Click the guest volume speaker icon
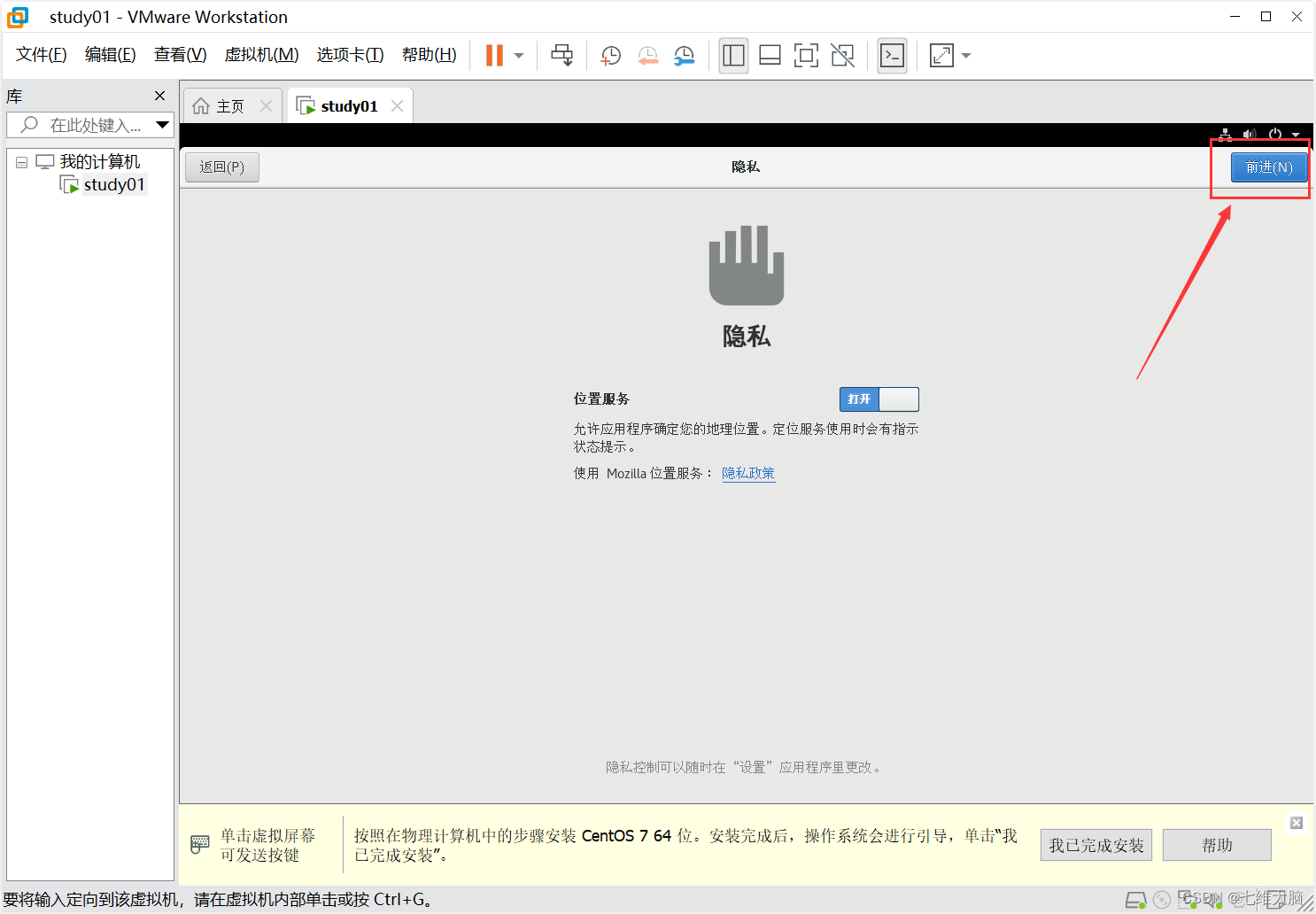Image resolution: width=1316 pixels, height=914 pixels. 1250,135
